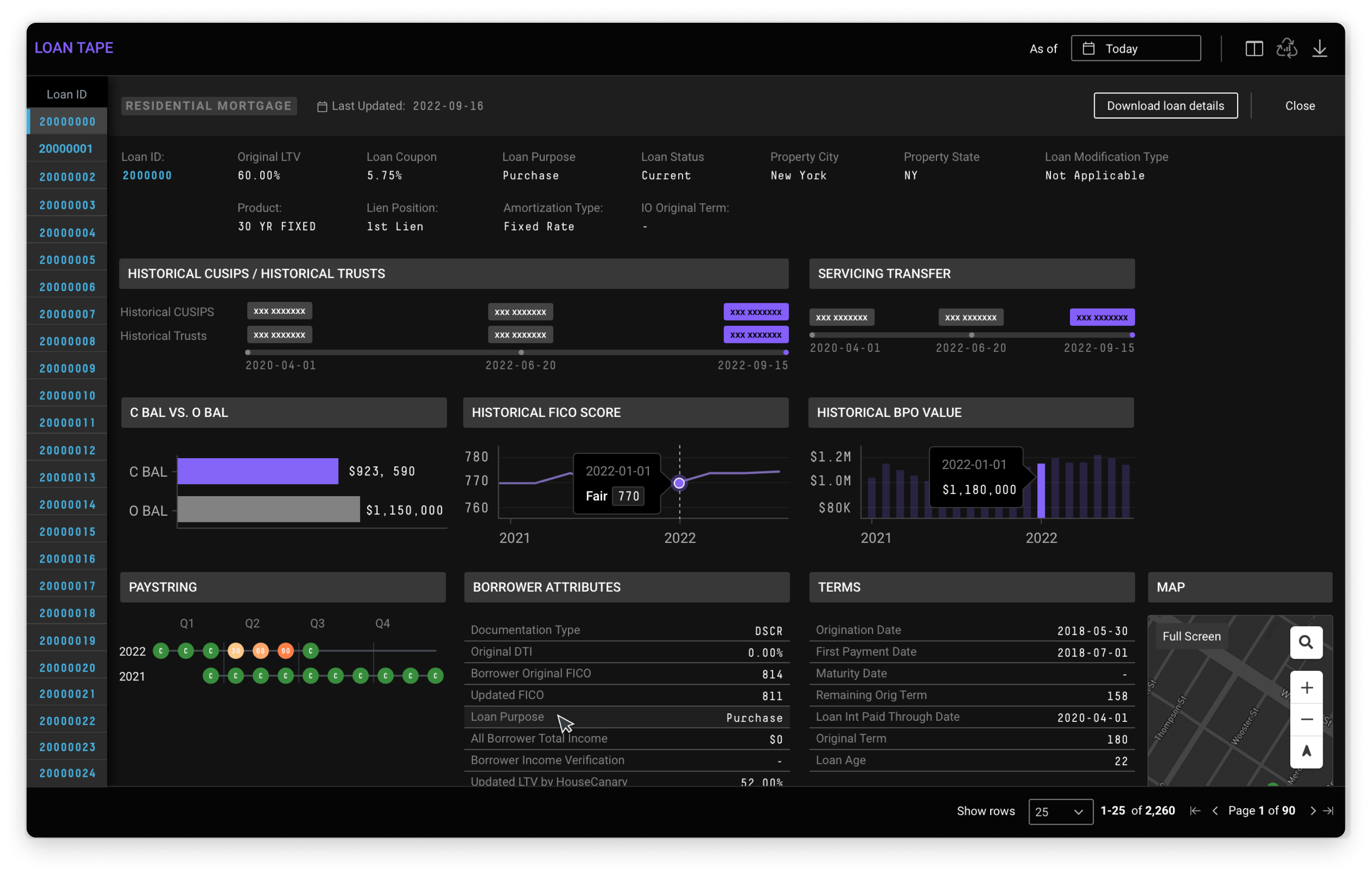Select loan 20000000 in the list

point(67,122)
